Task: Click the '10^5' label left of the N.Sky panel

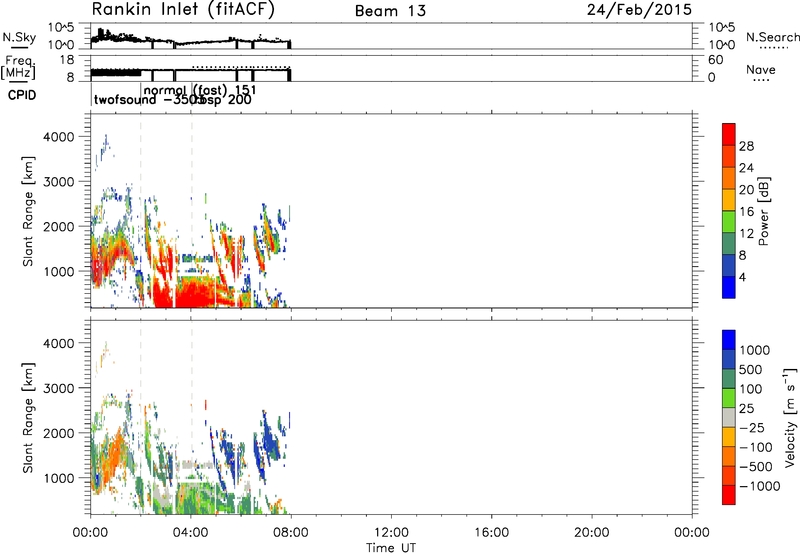Action: coord(62,28)
